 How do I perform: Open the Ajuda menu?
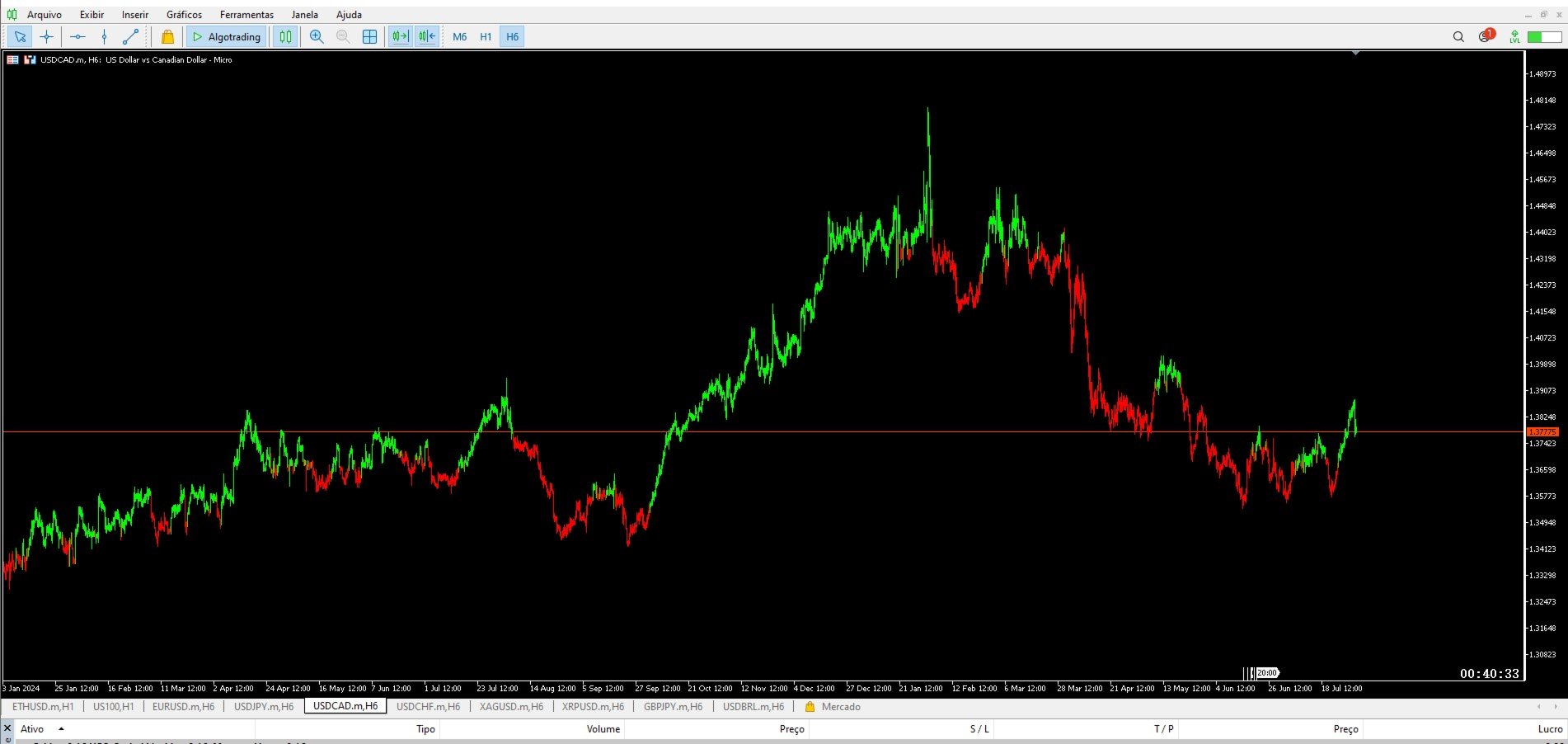349,14
